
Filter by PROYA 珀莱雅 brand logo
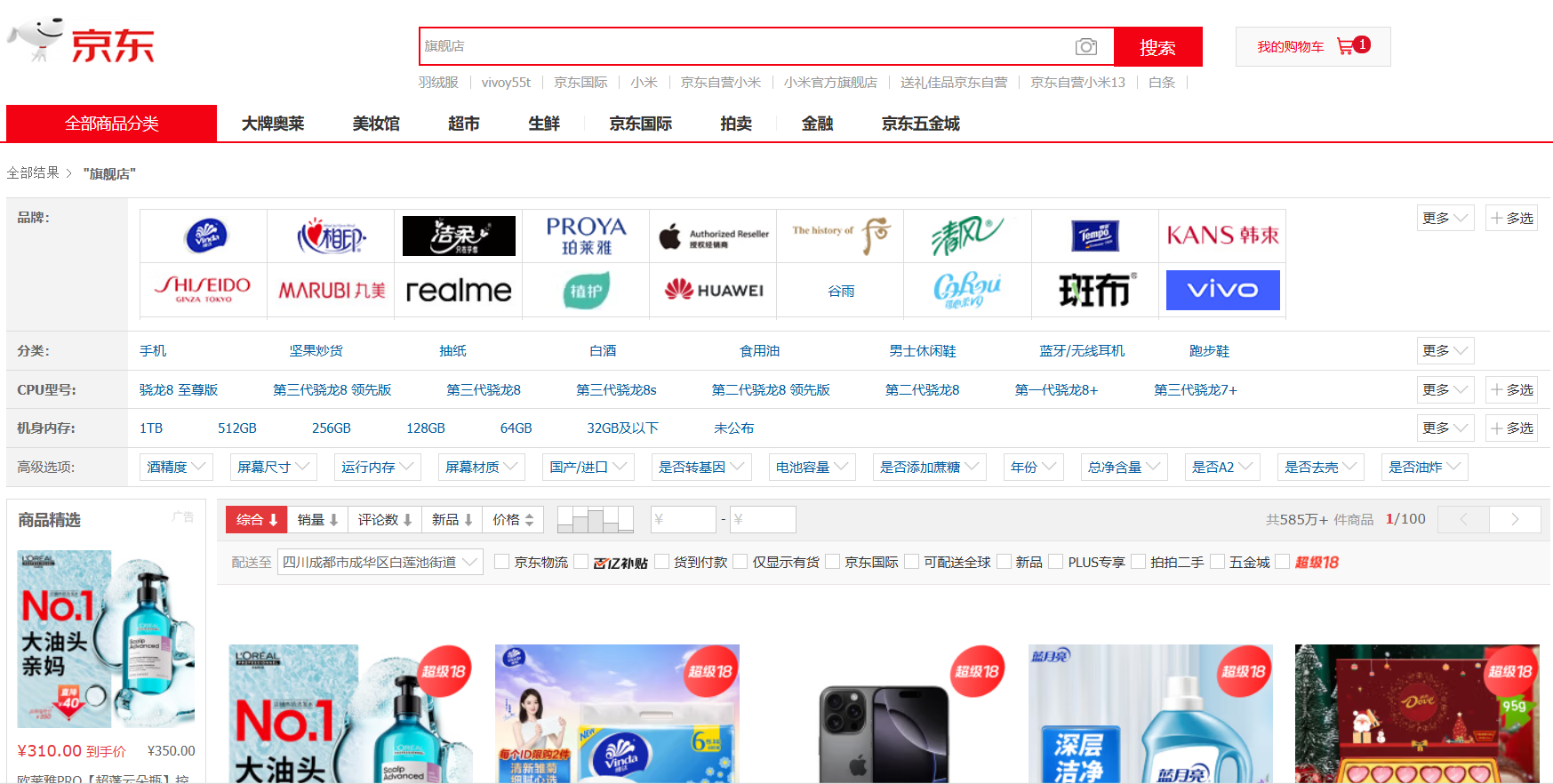coord(586,236)
